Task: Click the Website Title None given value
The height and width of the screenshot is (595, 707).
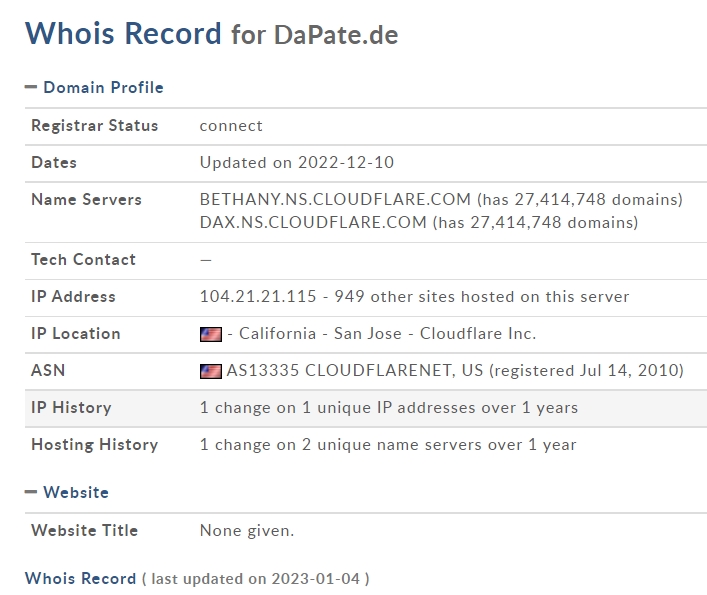Action: pos(247,531)
